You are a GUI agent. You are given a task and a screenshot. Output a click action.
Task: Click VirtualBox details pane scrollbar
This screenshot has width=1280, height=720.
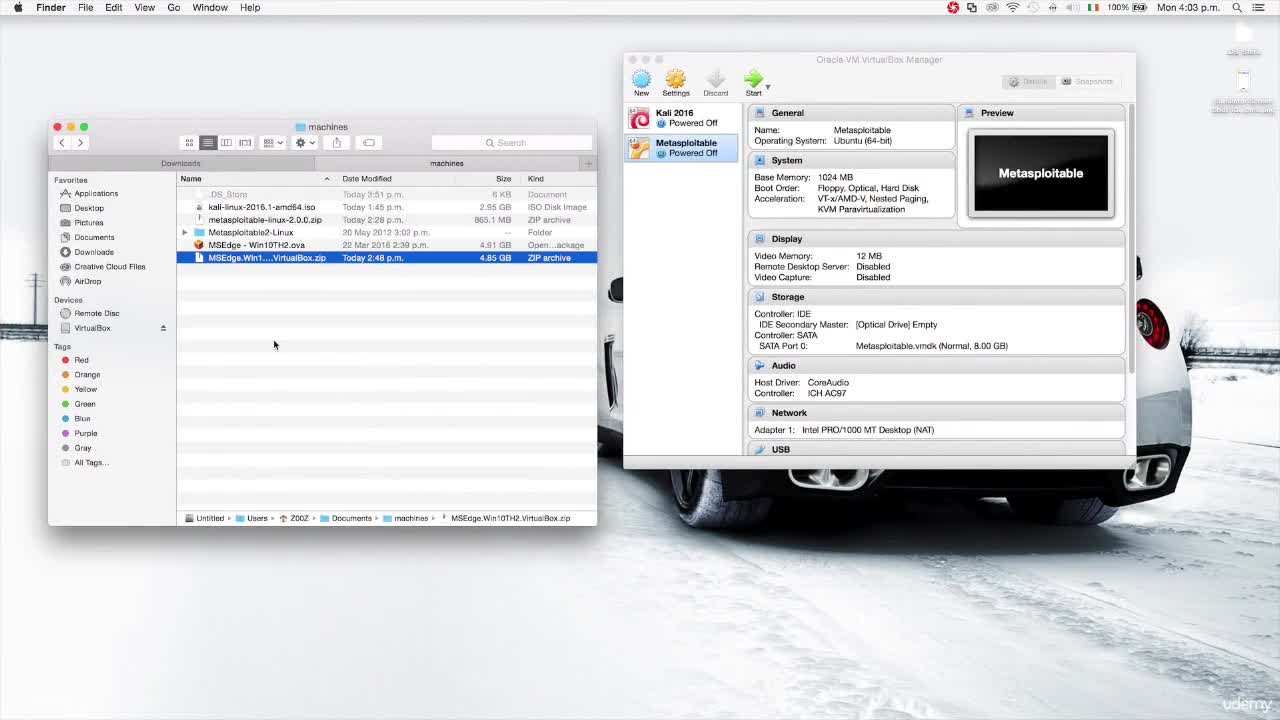click(1132, 240)
